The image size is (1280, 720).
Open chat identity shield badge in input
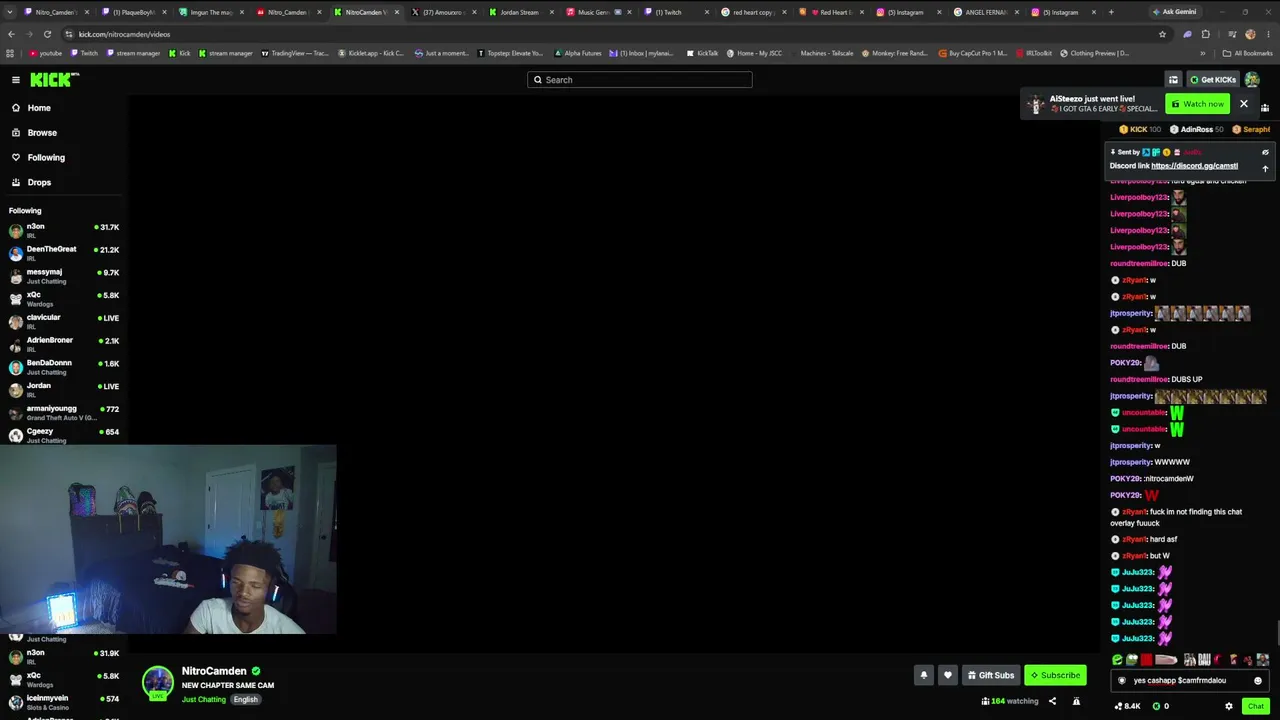click(1122, 681)
